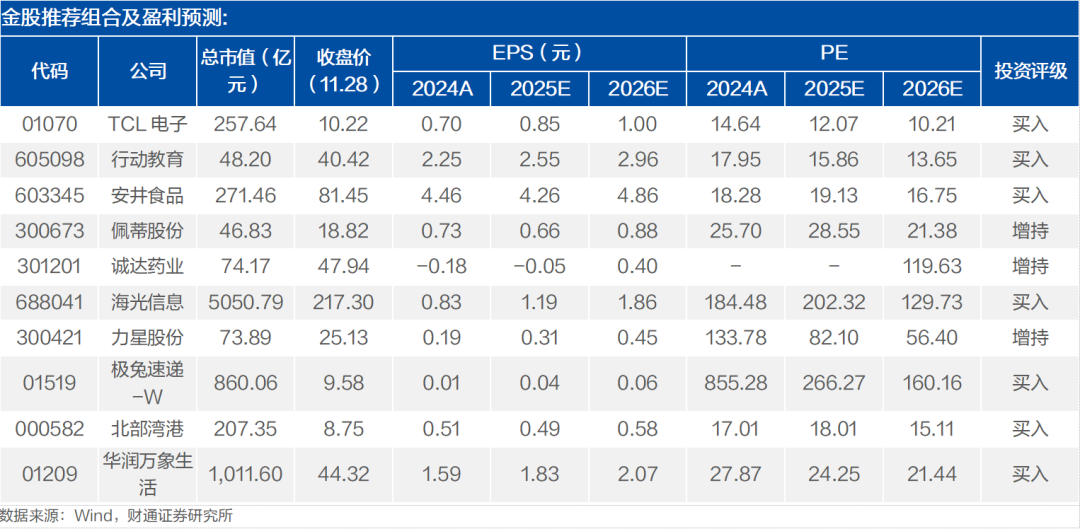Click the PE group header

[x=833, y=53]
